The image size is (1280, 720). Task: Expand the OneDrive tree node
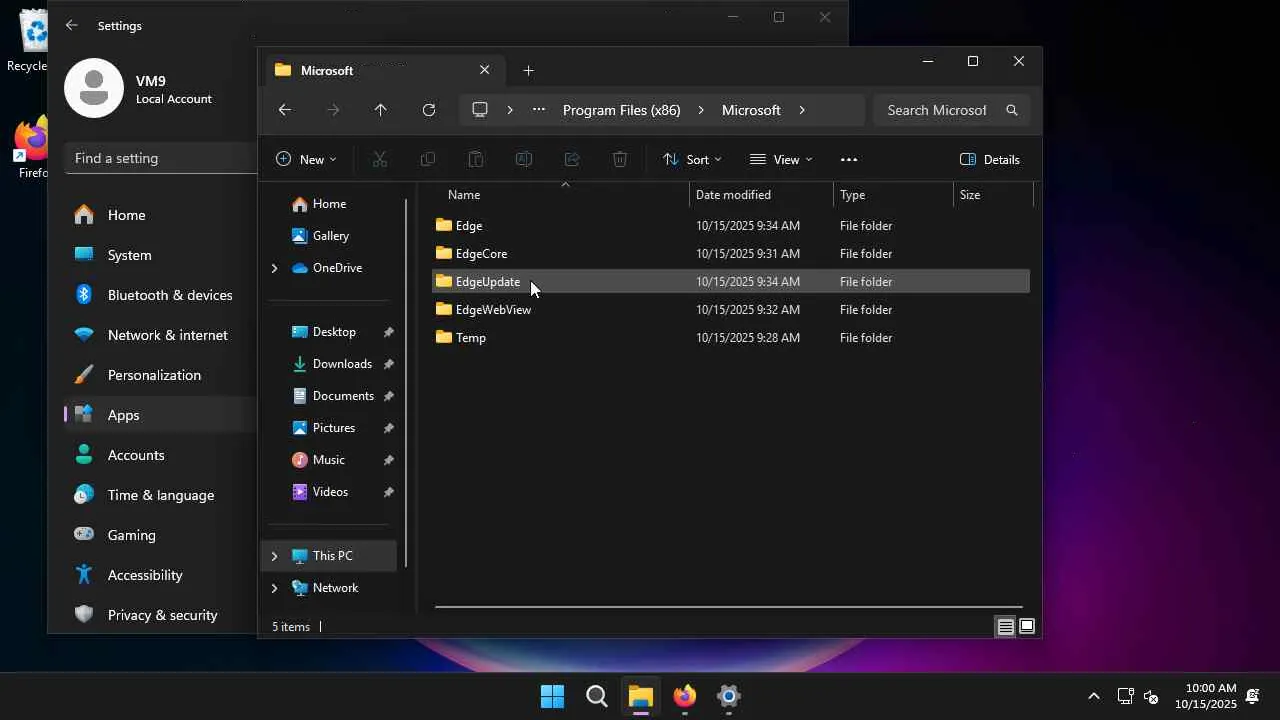click(274, 268)
